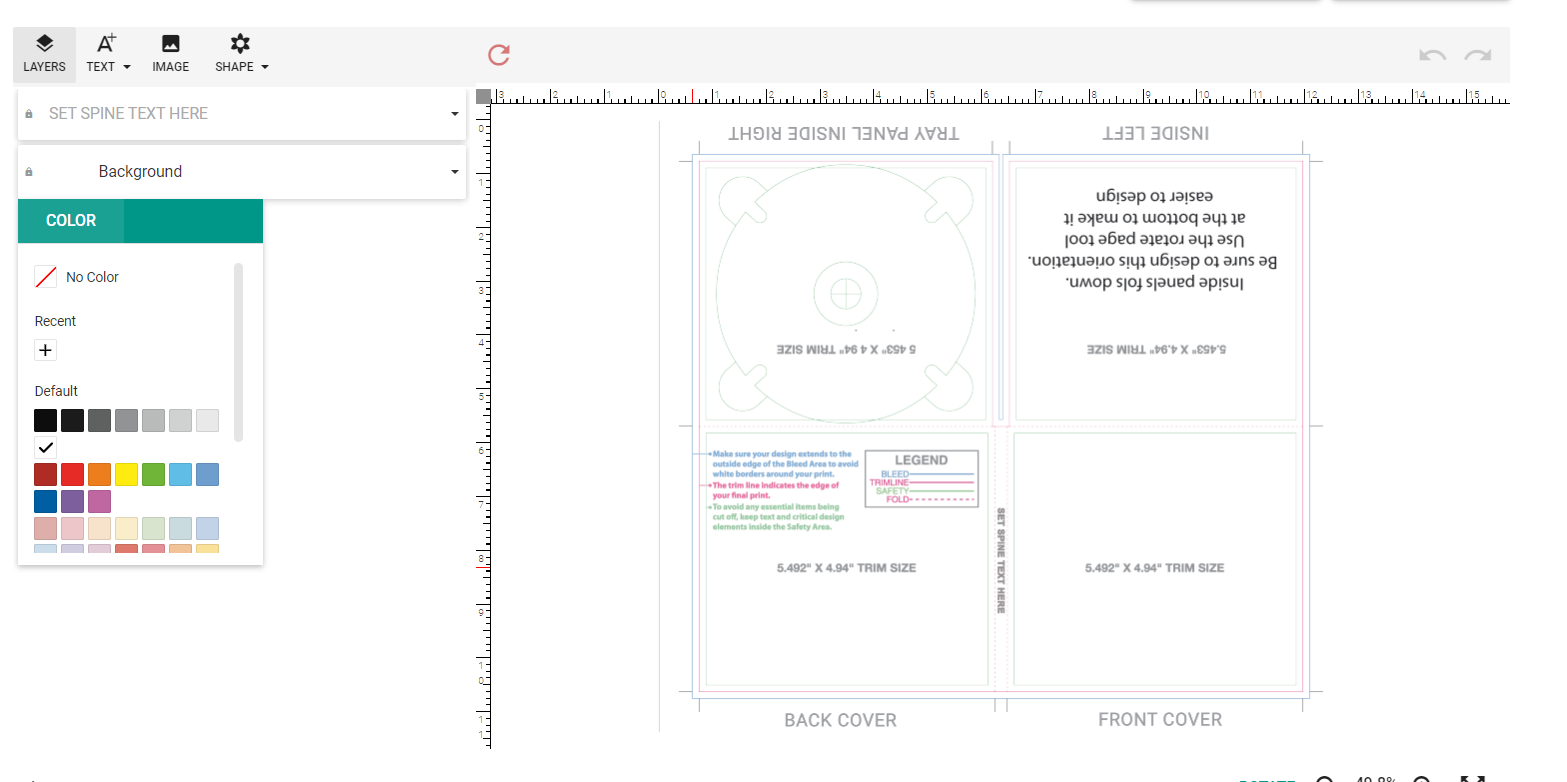
Task: Click the checked white color swatch
Action: [x=46, y=447]
